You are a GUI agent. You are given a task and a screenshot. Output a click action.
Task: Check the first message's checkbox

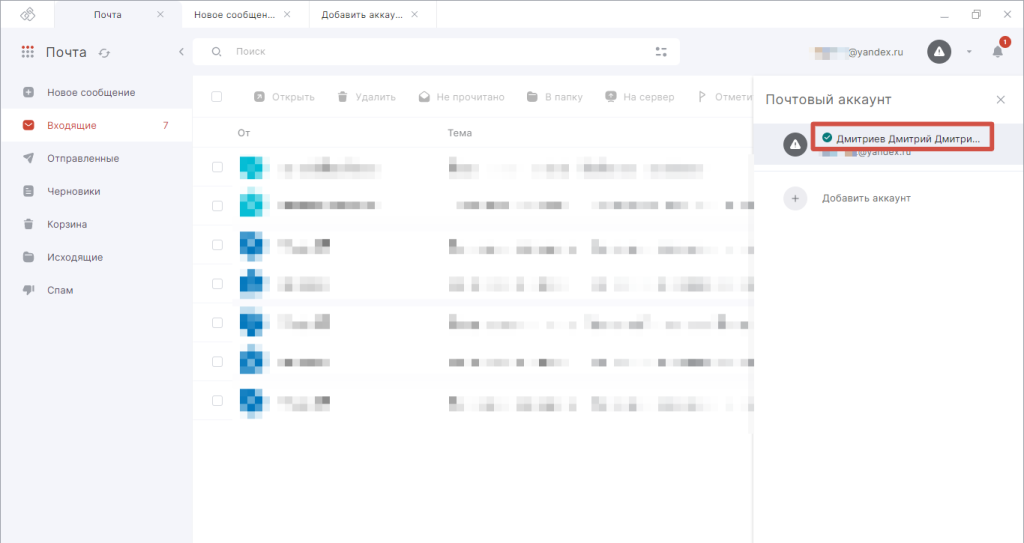[x=217, y=167]
